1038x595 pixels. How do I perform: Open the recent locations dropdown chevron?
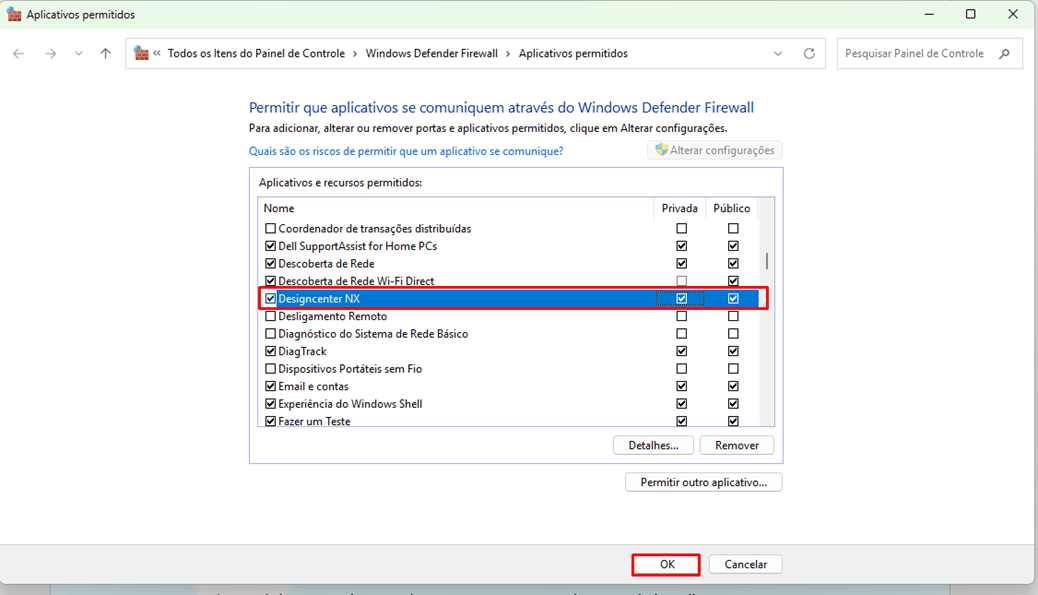tap(78, 54)
